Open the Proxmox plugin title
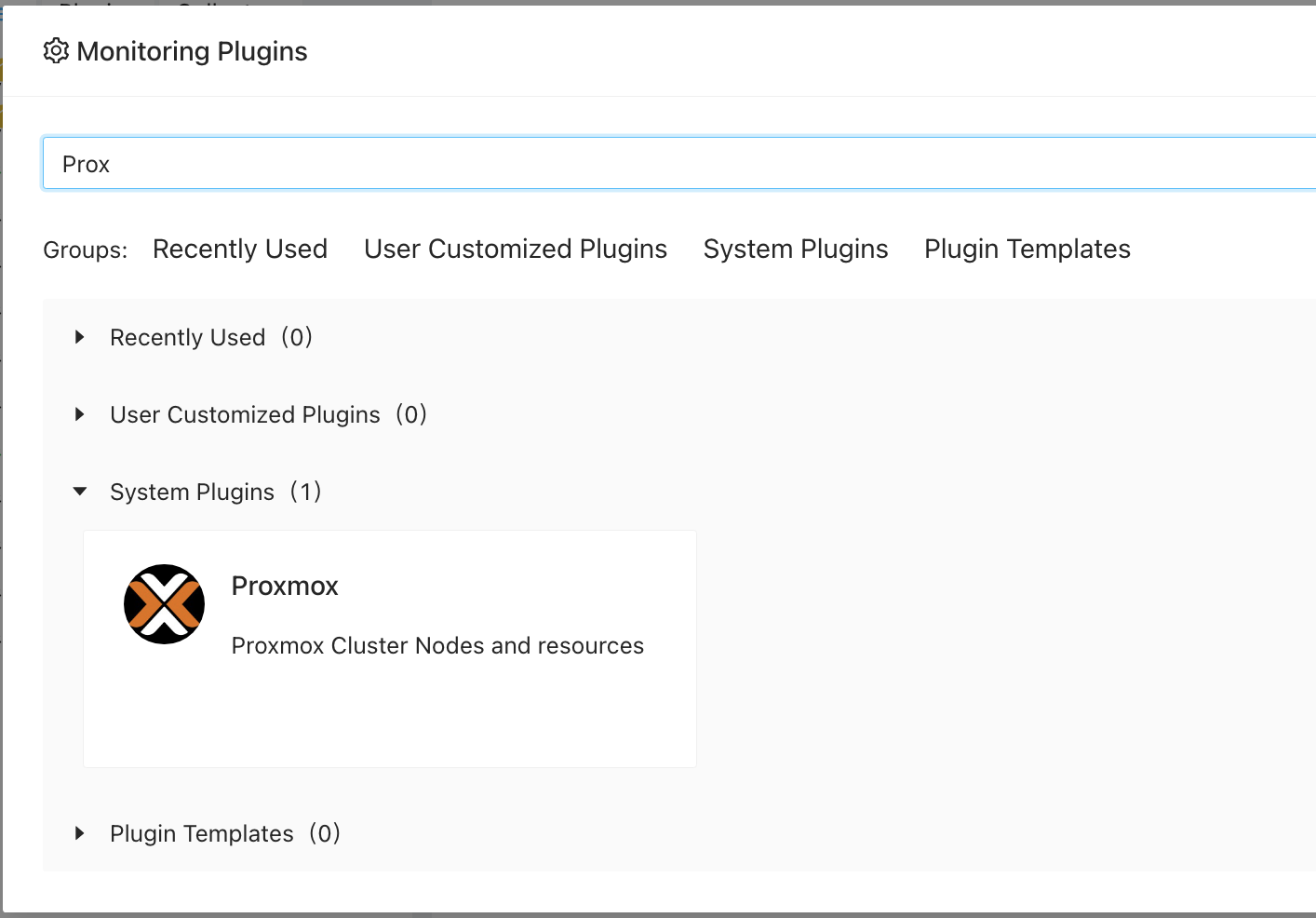1316x918 pixels. pyautogui.click(x=285, y=587)
